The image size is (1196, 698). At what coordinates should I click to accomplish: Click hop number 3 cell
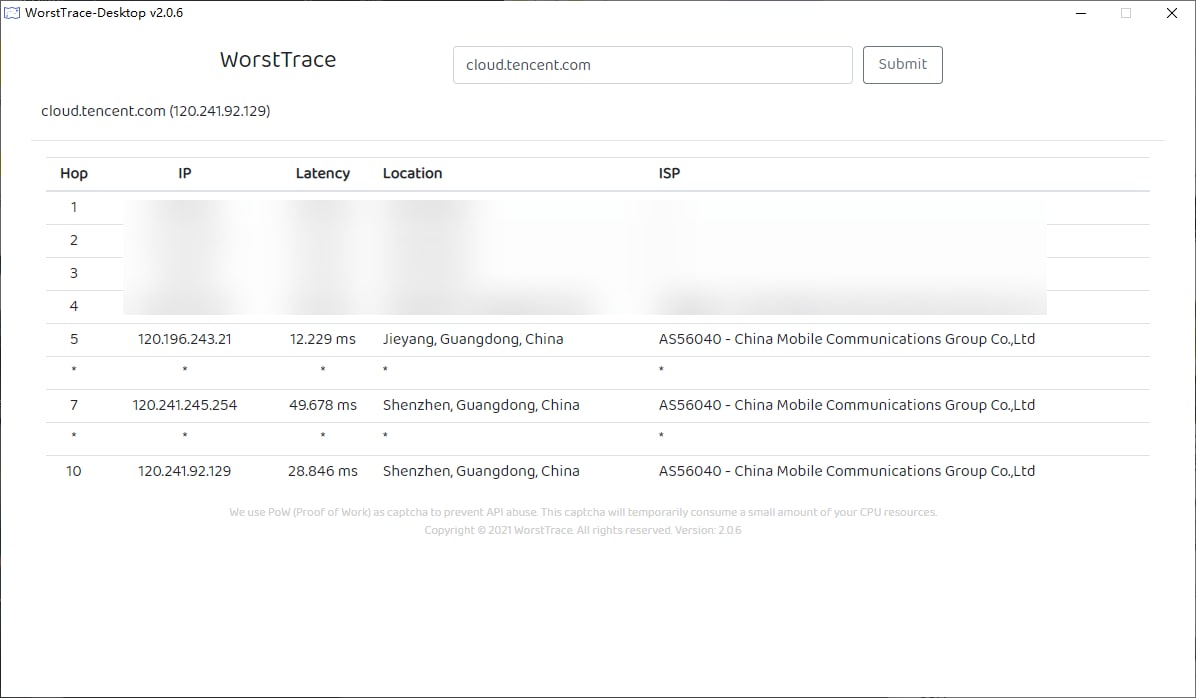(x=74, y=273)
